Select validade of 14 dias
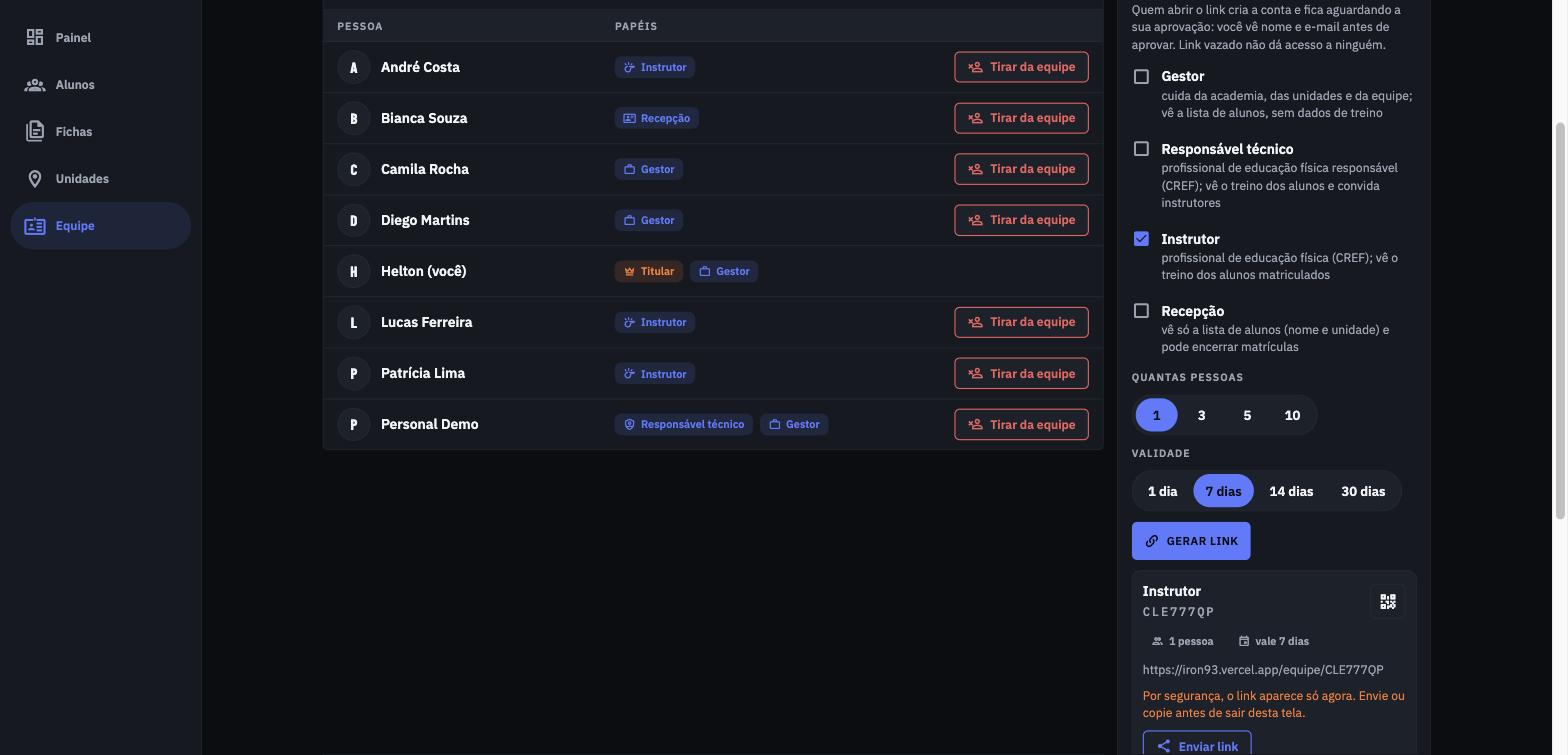The height and width of the screenshot is (755, 1568). [1291, 491]
